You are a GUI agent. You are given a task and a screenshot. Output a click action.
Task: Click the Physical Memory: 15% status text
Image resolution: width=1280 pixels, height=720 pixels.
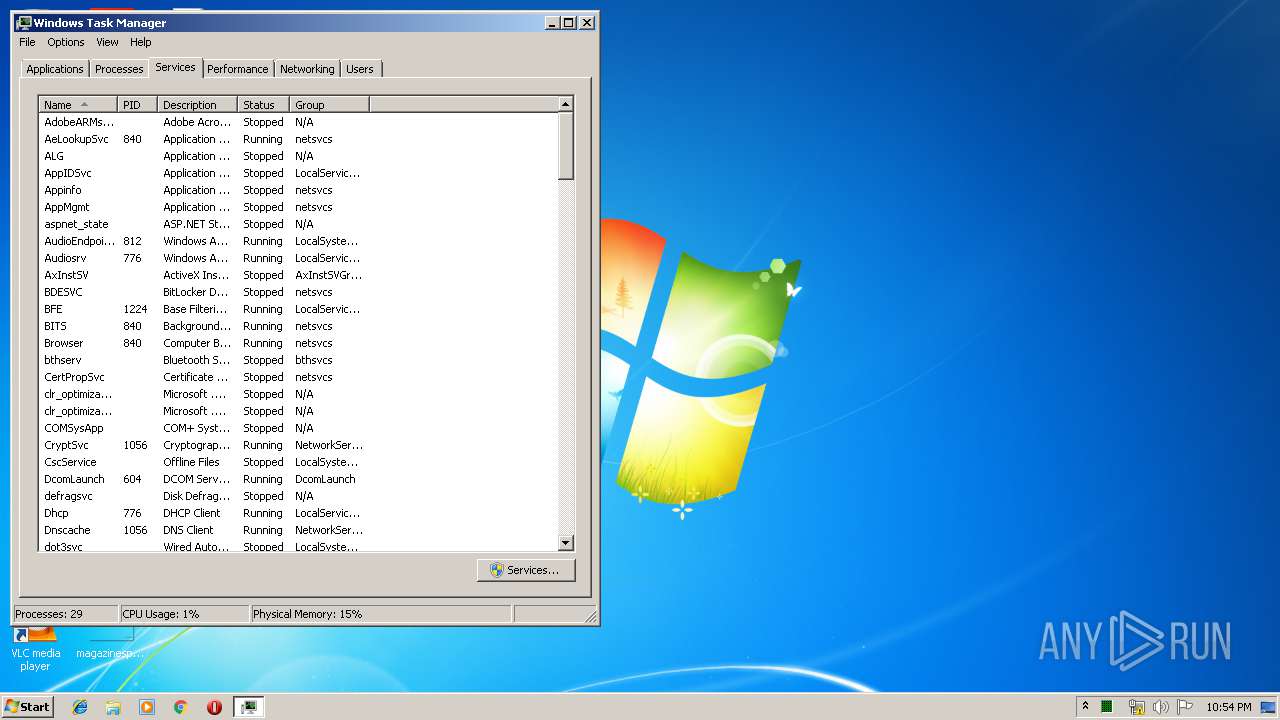(x=308, y=614)
